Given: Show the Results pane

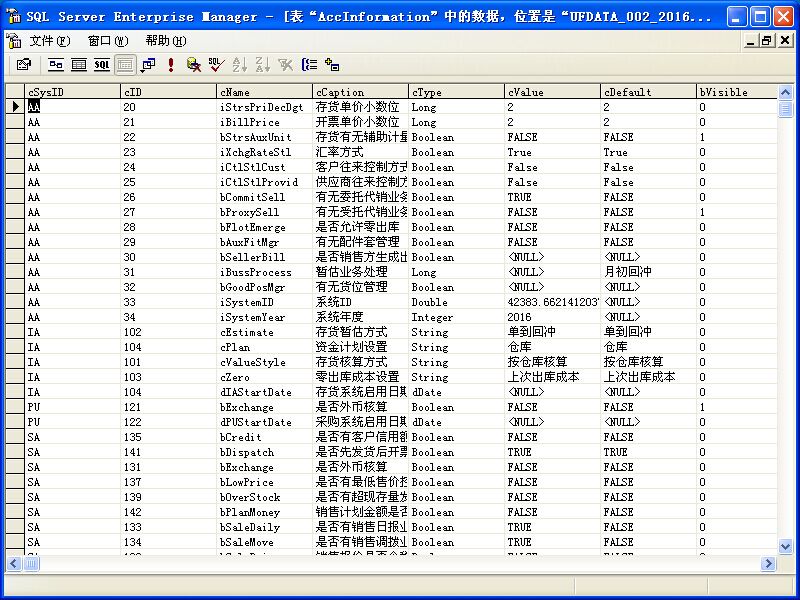Looking at the screenshot, I should pyautogui.click(x=125, y=64).
